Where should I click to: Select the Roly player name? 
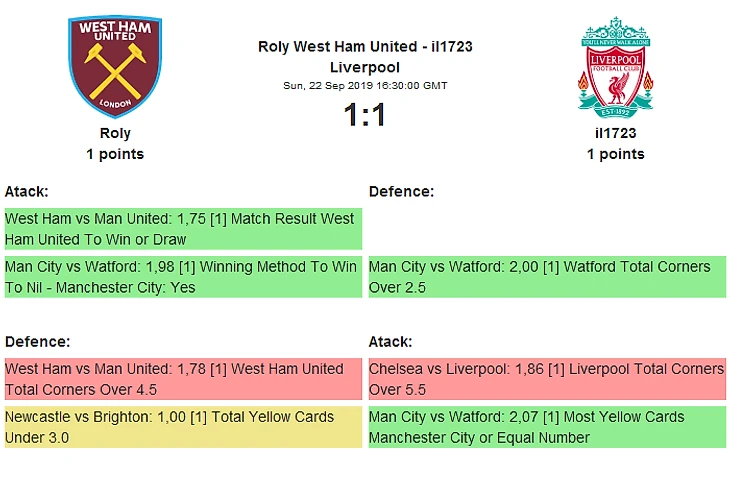coord(115,133)
